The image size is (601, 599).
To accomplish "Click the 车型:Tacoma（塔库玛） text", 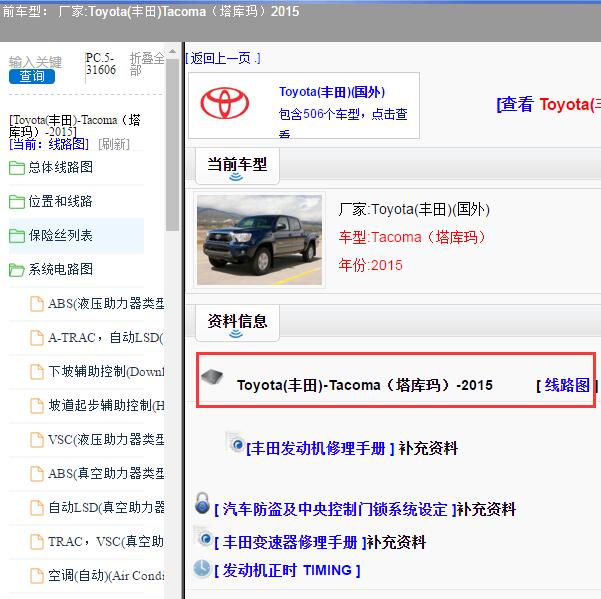I will coord(412,237).
